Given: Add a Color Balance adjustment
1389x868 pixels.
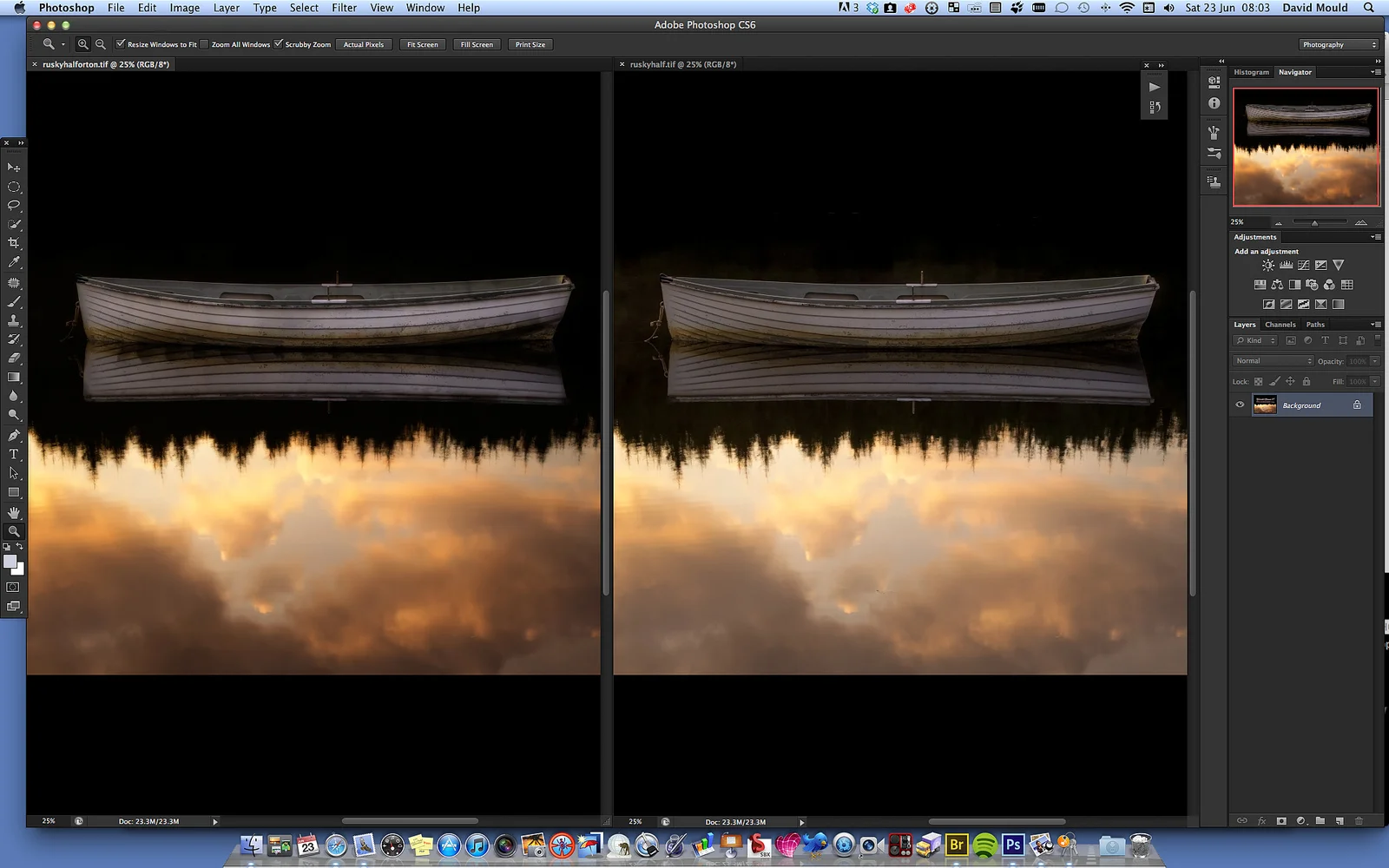Looking at the screenshot, I should [1277, 285].
